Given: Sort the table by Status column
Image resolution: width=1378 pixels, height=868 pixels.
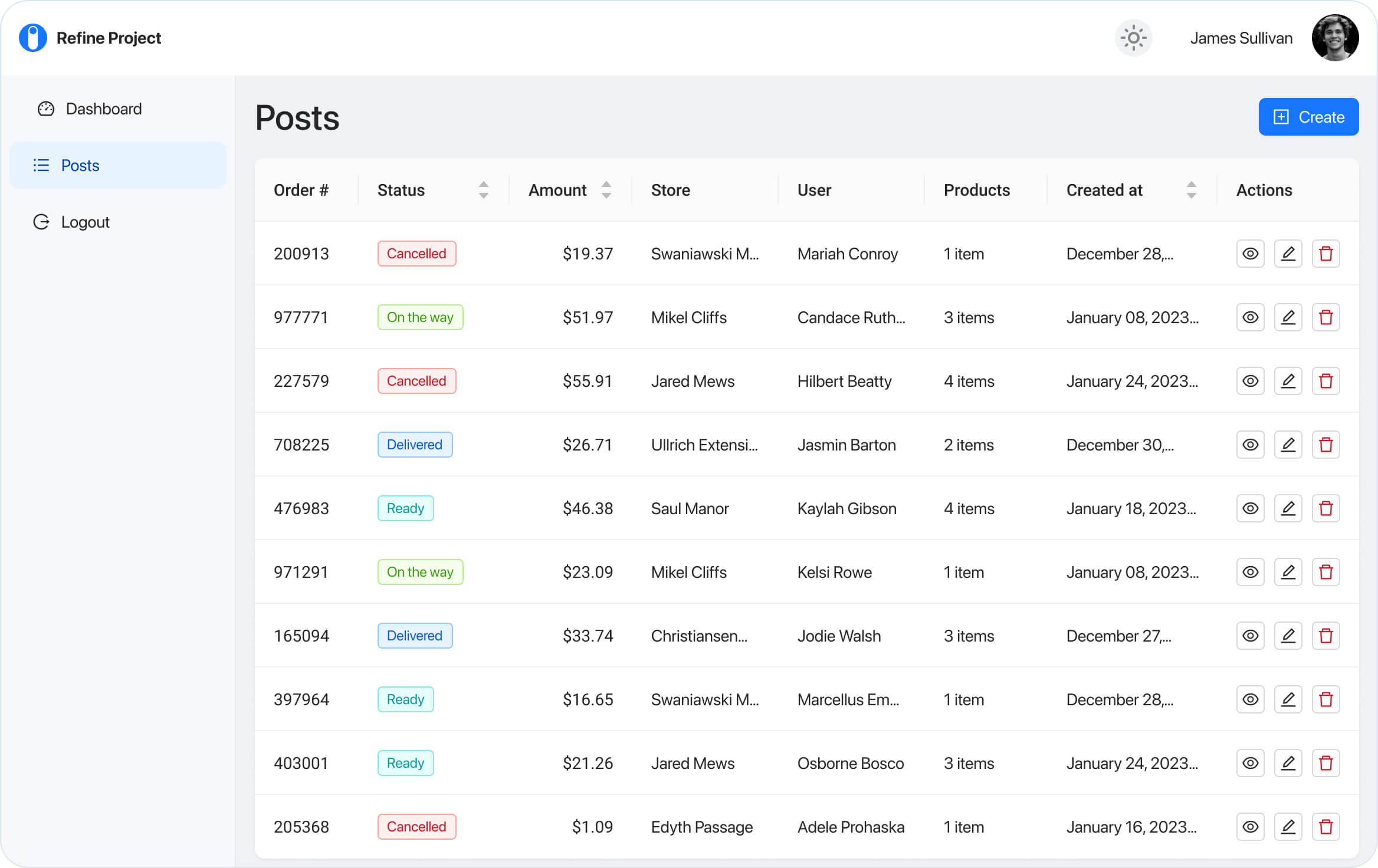Looking at the screenshot, I should pos(483,190).
